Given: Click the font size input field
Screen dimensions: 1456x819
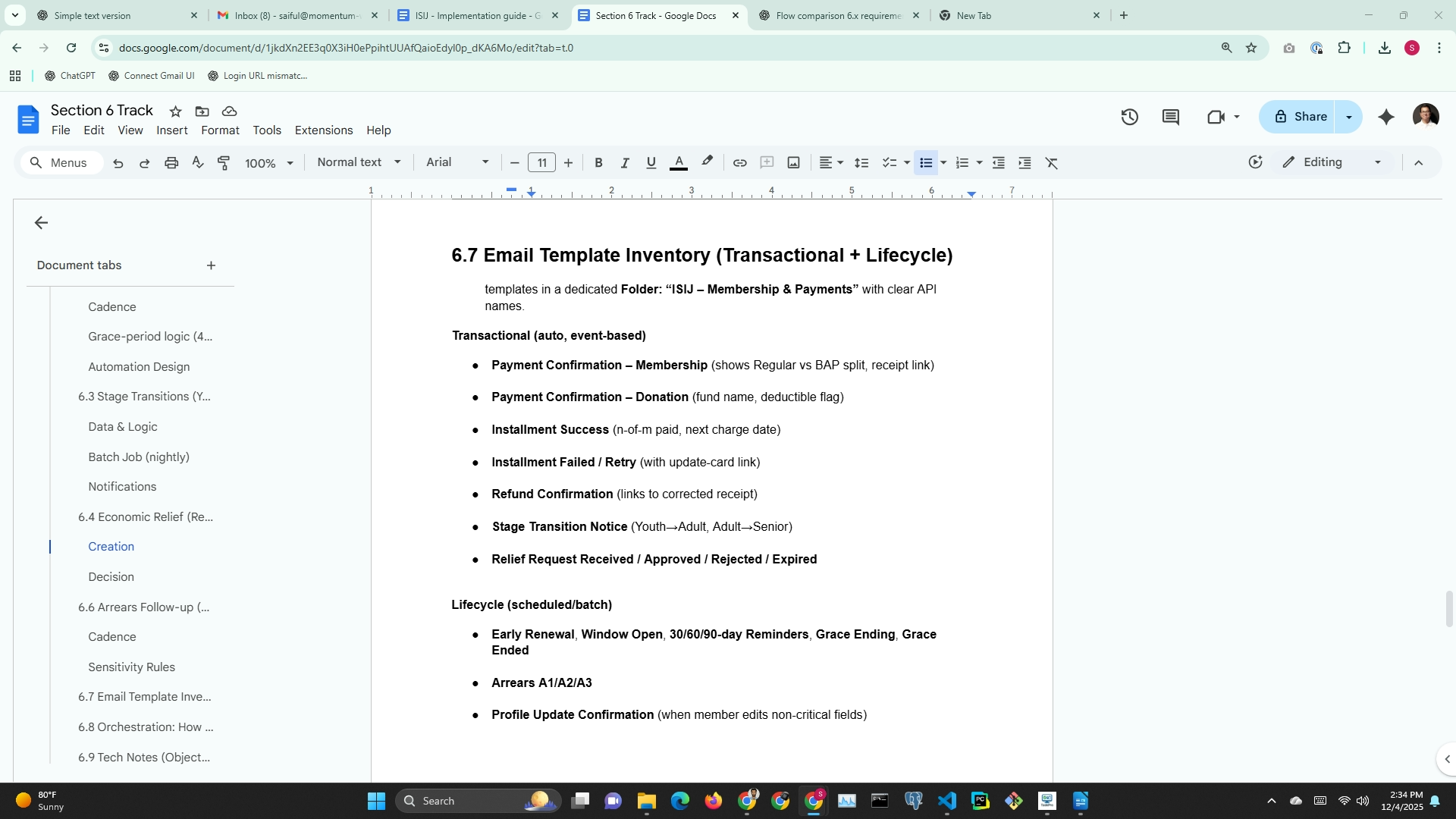Looking at the screenshot, I should click(x=541, y=162).
